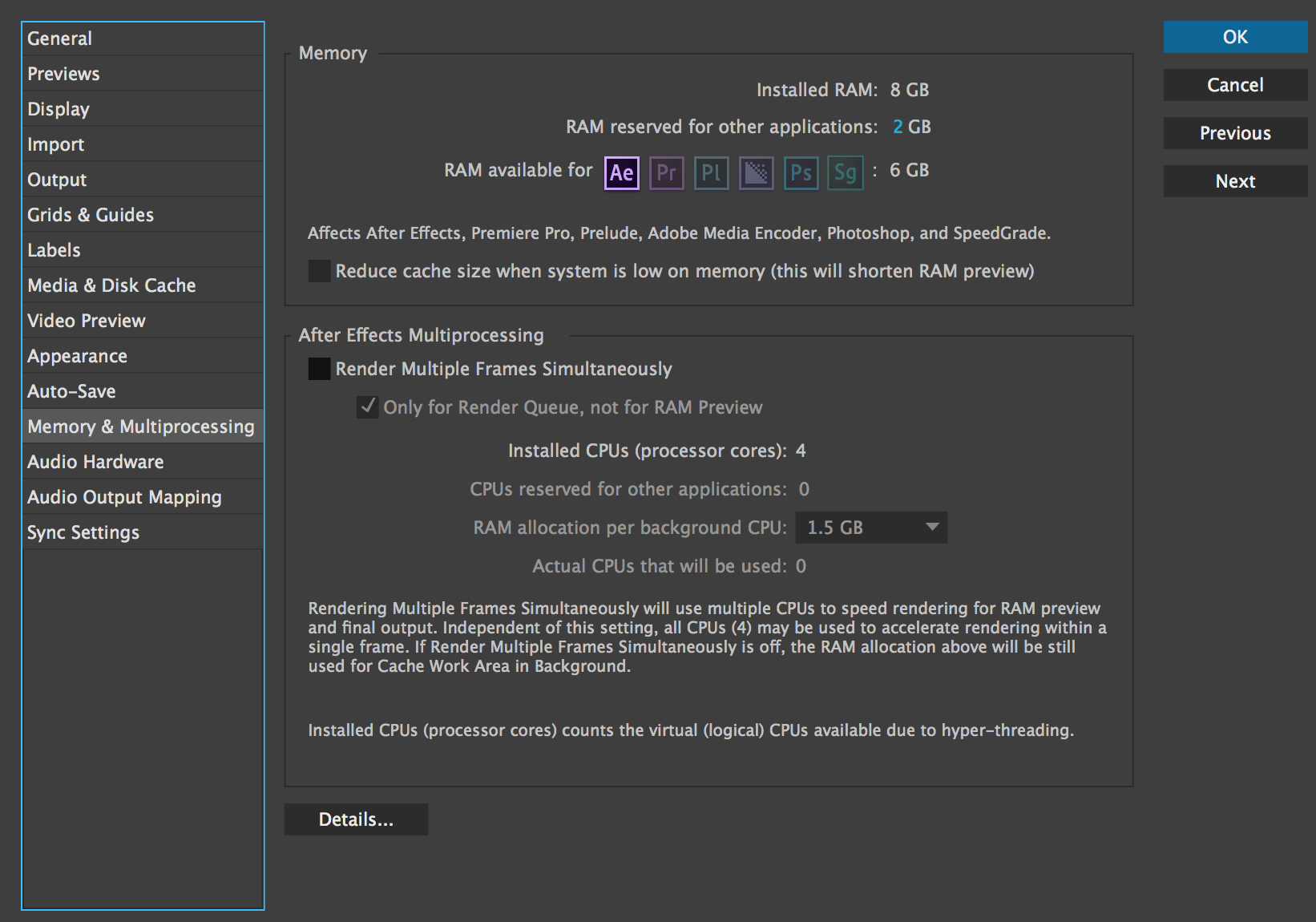Click the hyper-threading note about Installed CPUs

point(691,730)
